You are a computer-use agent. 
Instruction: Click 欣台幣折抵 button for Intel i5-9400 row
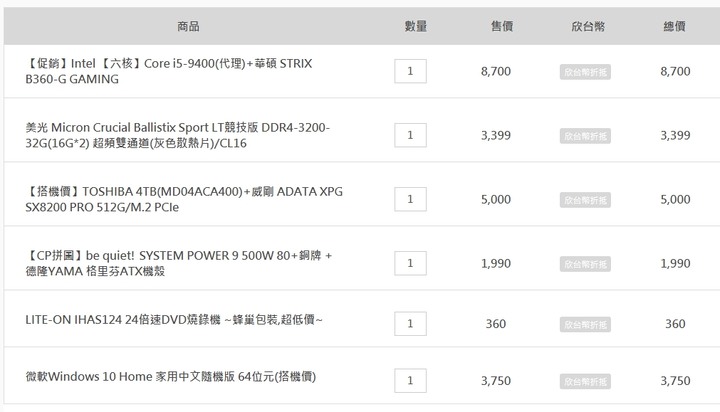click(x=585, y=72)
